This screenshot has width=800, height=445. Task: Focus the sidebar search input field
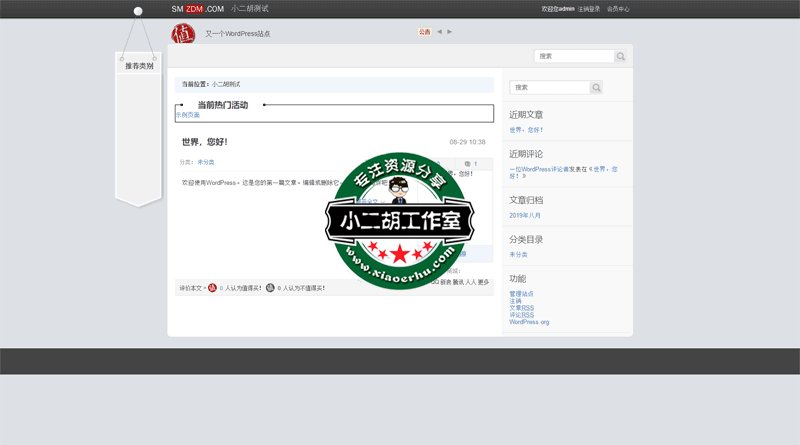pos(549,88)
